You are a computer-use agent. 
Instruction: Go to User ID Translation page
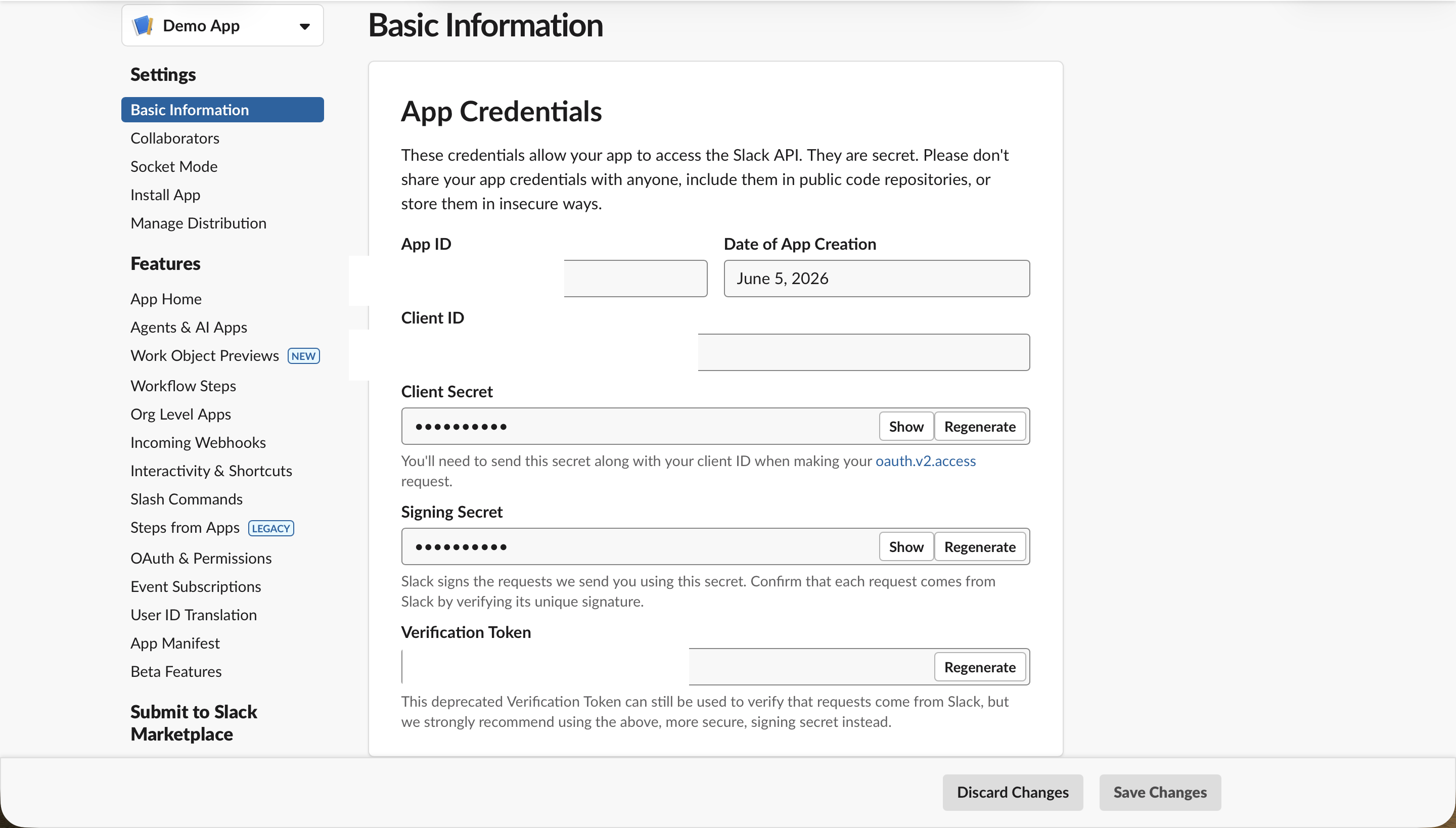[193, 615]
